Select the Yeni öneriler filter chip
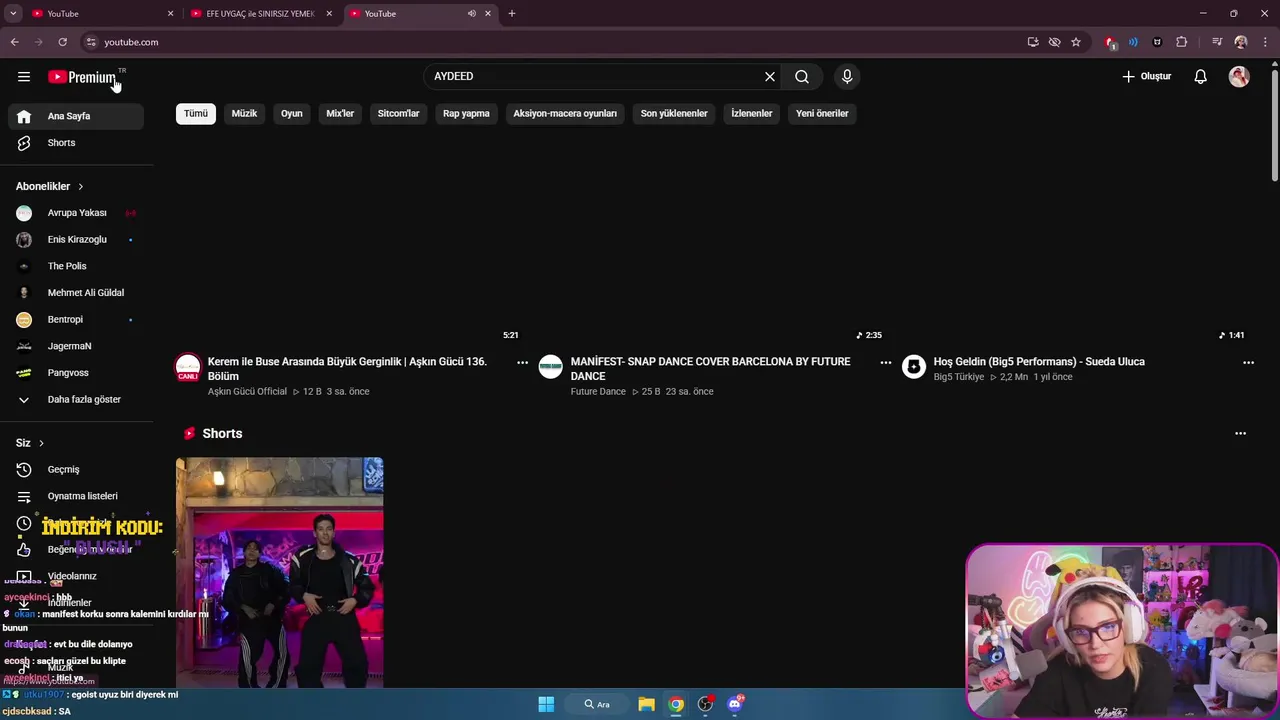The width and height of the screenshot is (1280, 720). [x=822, y=114]
